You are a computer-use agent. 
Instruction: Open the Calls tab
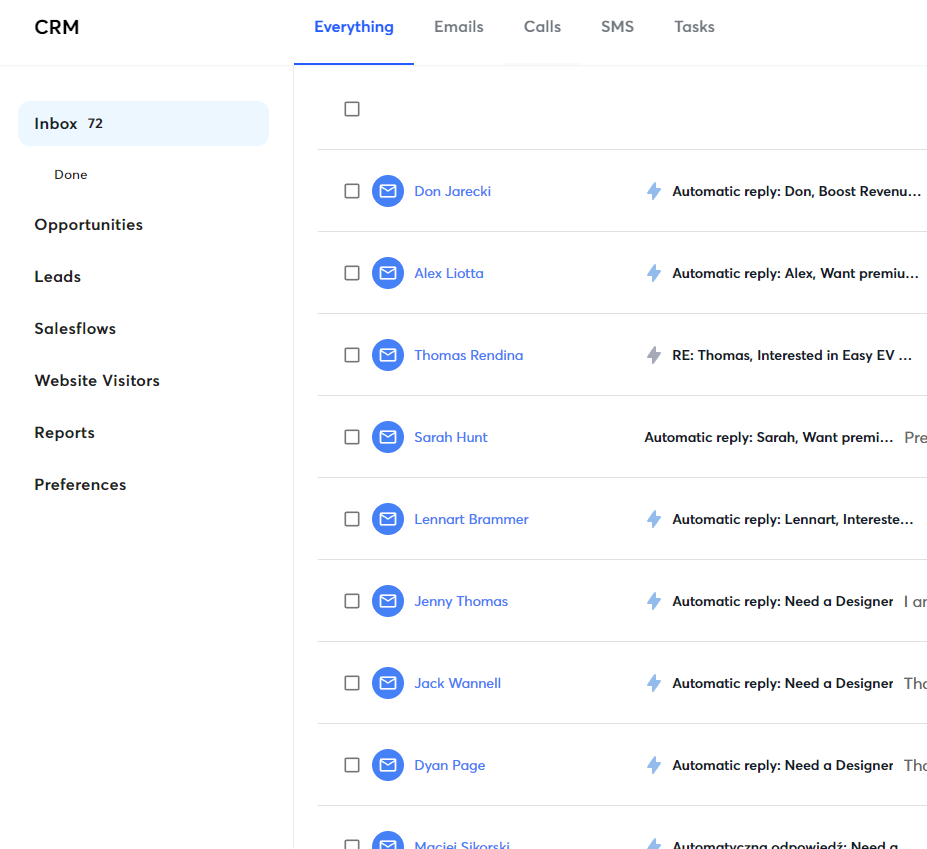(x=542, y=27)
